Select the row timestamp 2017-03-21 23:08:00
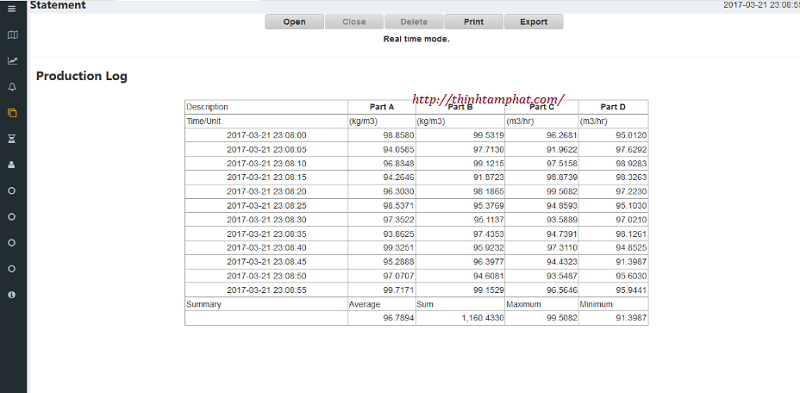800x393 pixels. tap(266, 135)
